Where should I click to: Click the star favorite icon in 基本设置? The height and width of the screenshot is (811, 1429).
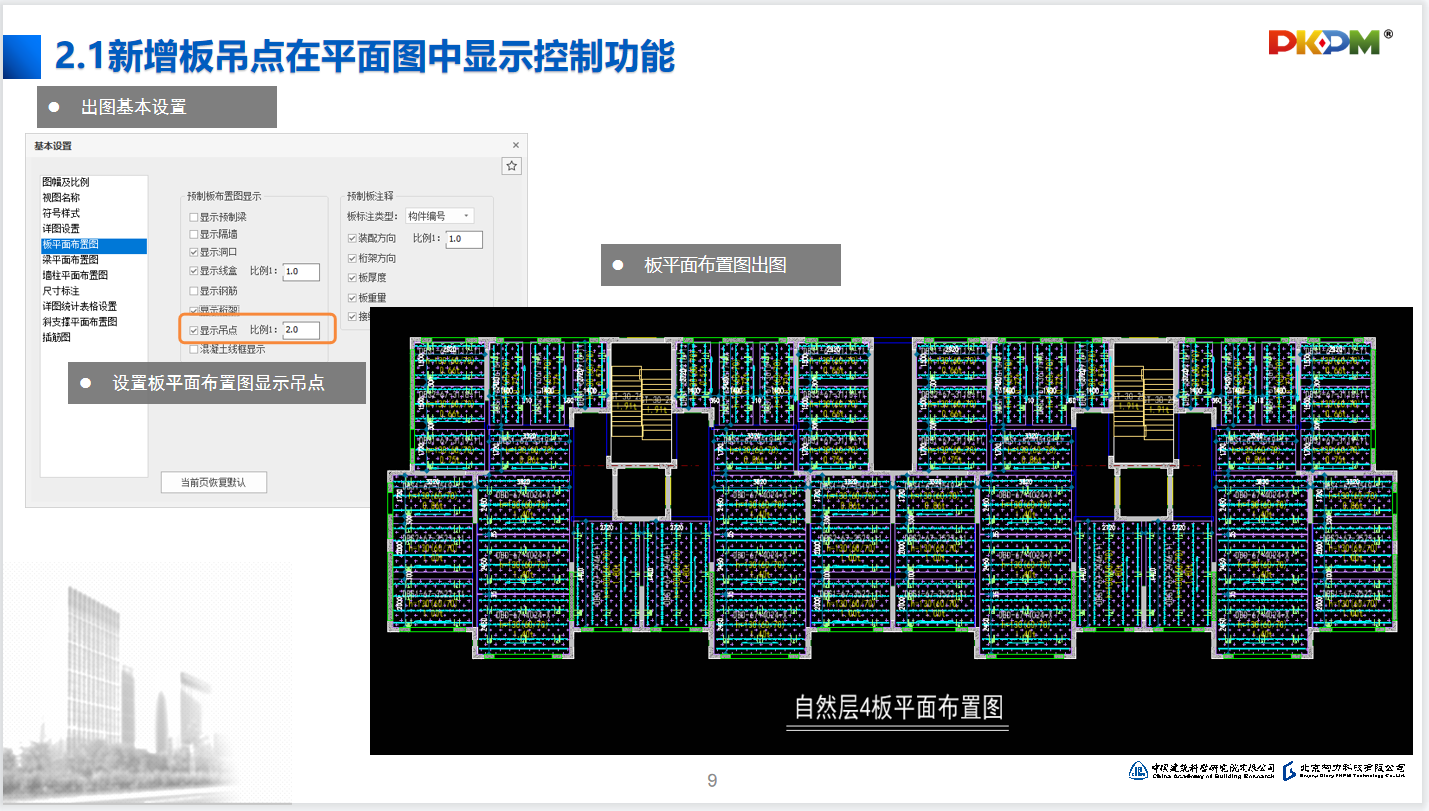click(x=512, y=166)
